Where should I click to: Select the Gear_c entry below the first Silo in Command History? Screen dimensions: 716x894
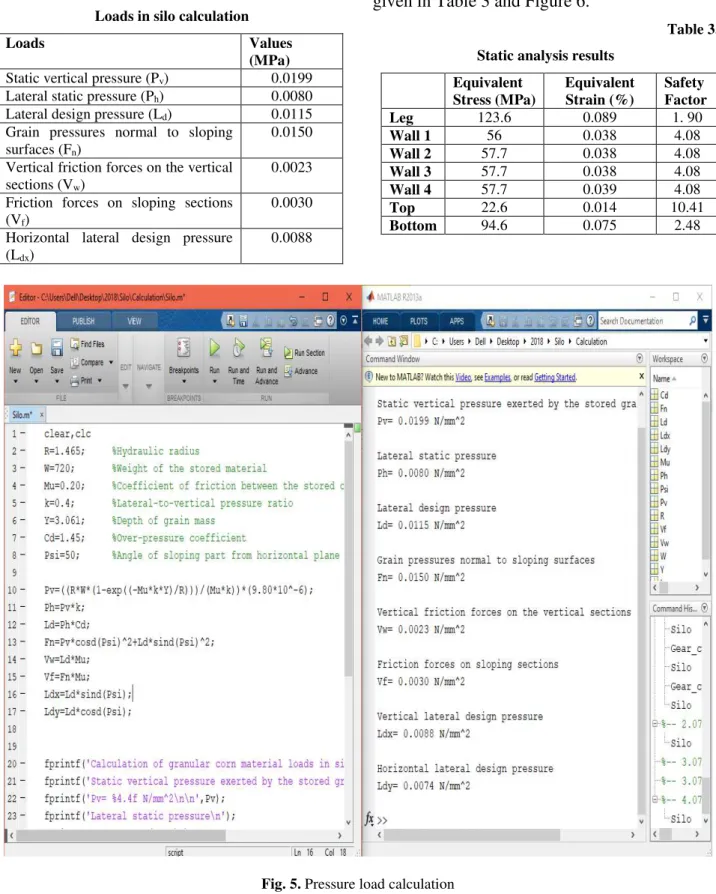pos(685,648)
